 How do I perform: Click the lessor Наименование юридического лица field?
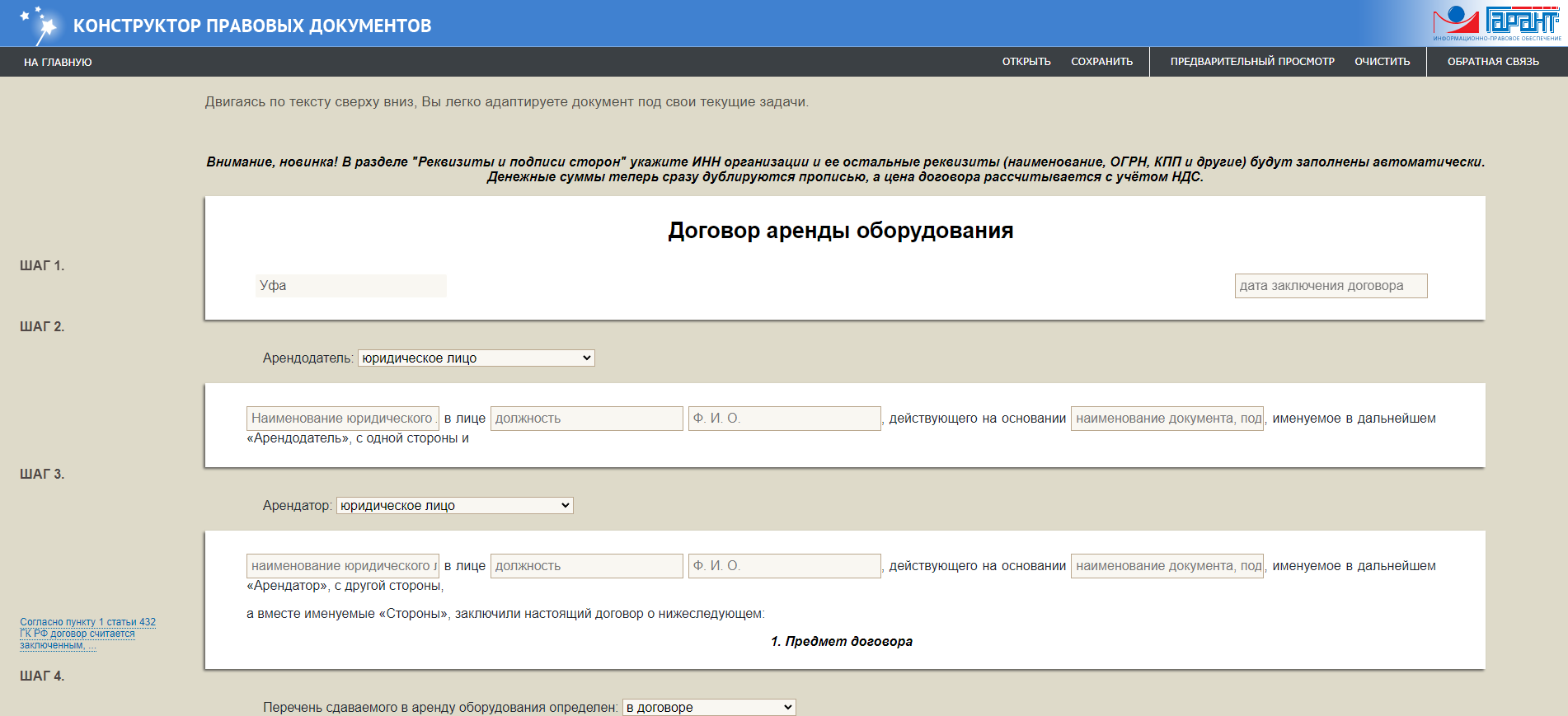point(343,419)
